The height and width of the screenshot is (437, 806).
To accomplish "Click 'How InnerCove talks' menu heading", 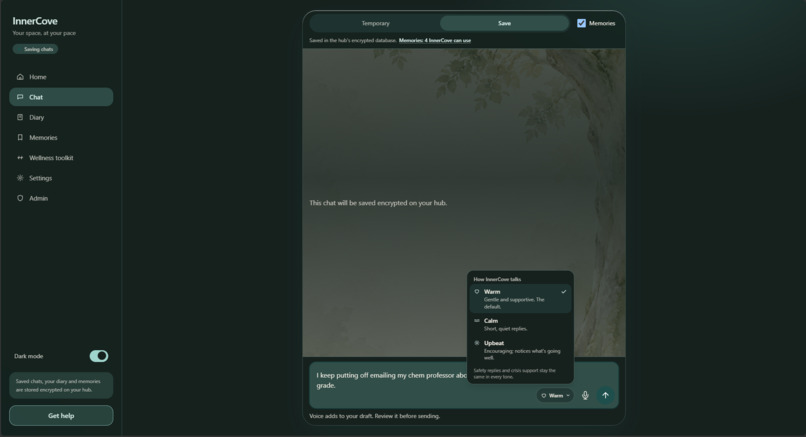I will coord(497,279).
